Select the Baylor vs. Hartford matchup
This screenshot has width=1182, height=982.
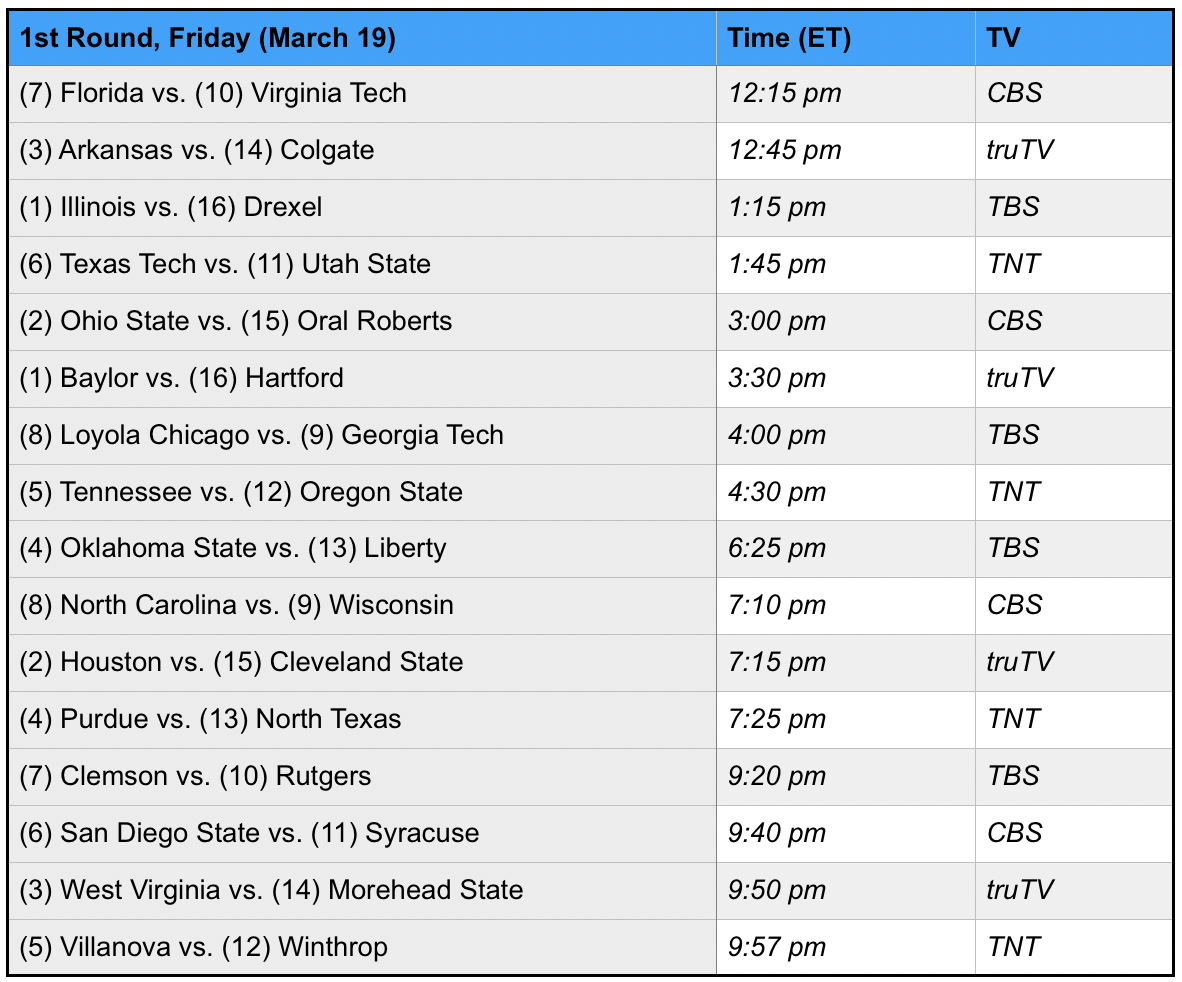click(182, 378)
